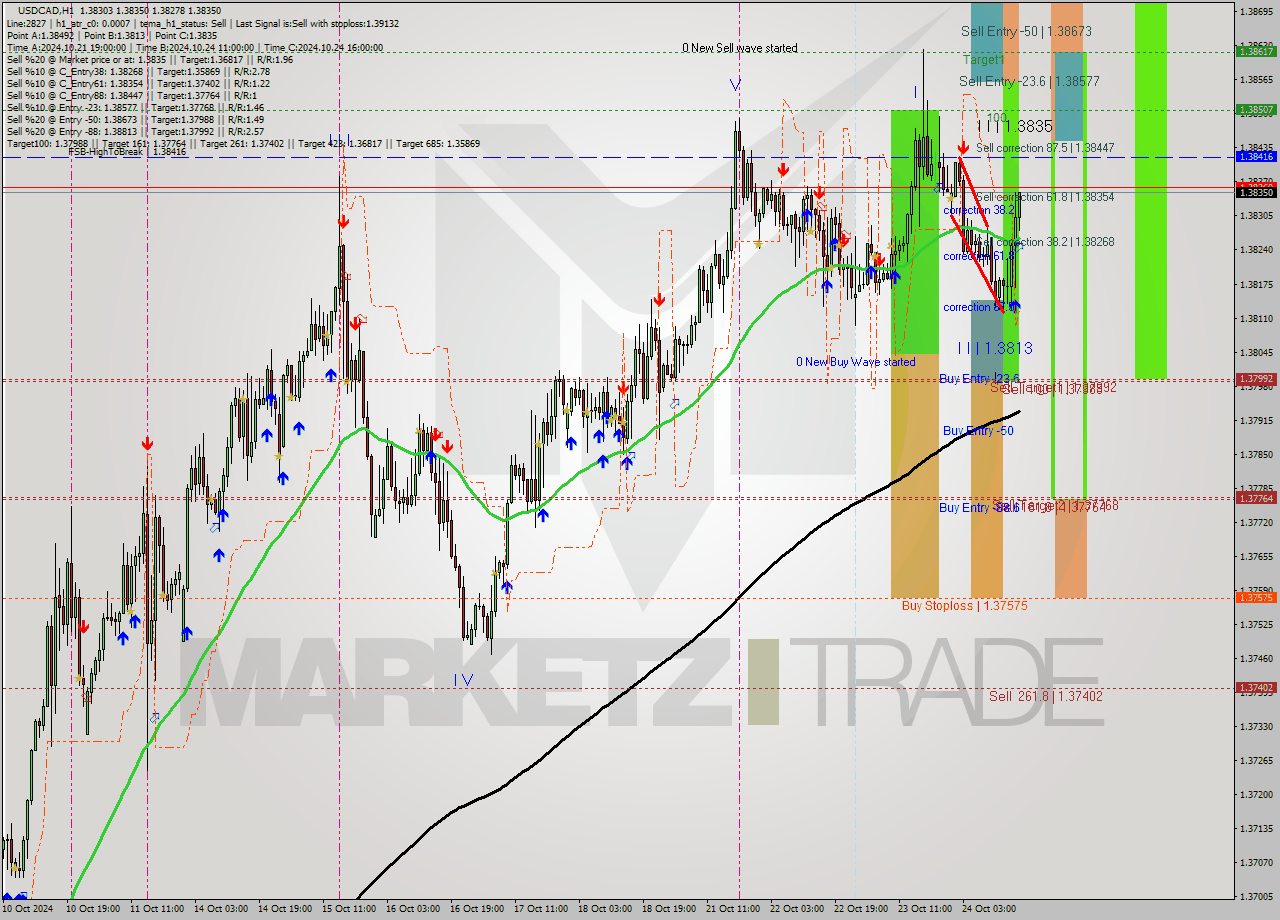Click the '15 Oct 11:00' time axis label
Viewport: 1280px width, 920px height.
(350, 909)
